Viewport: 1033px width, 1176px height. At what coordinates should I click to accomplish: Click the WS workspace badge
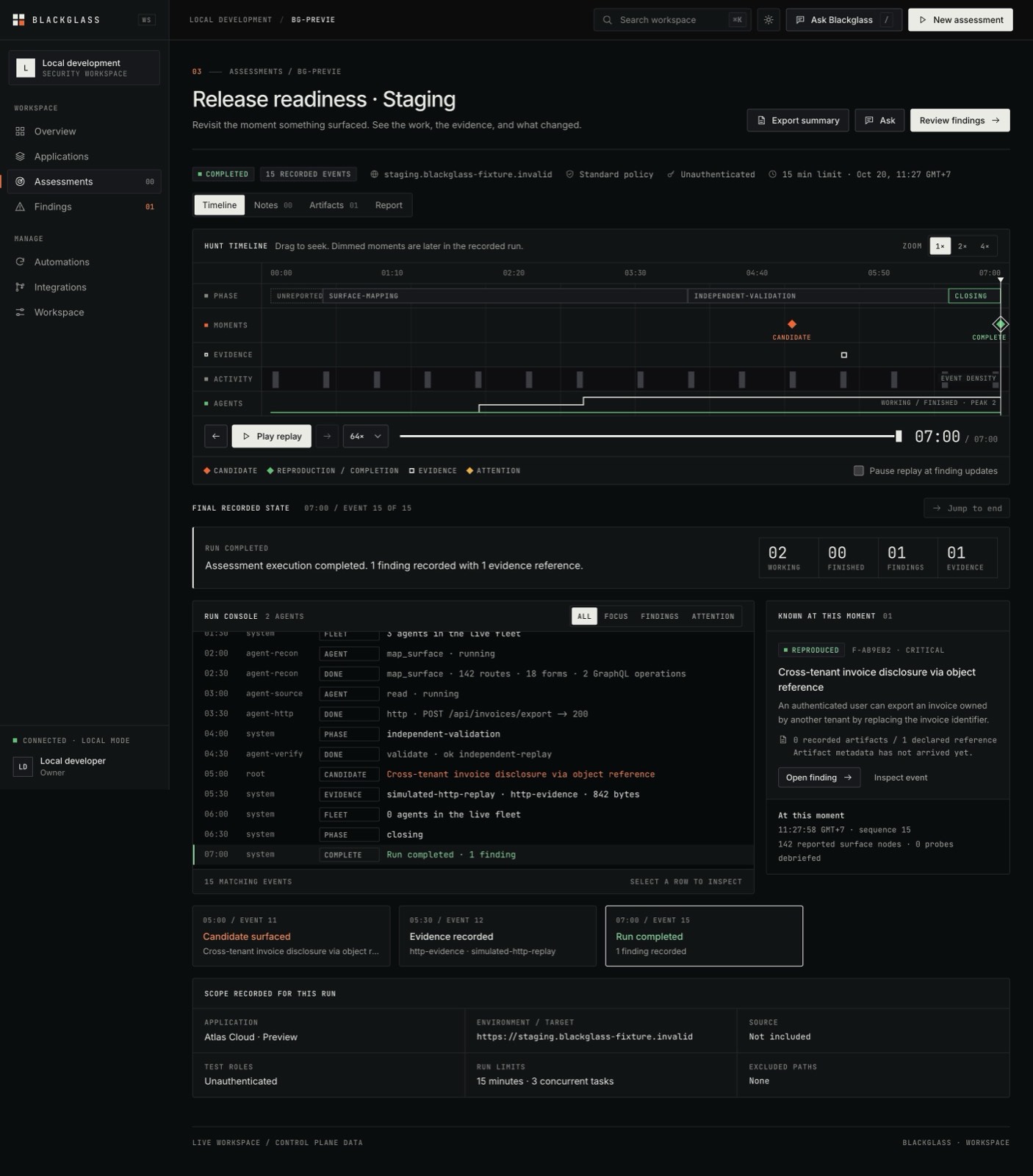tap(146, 20)
